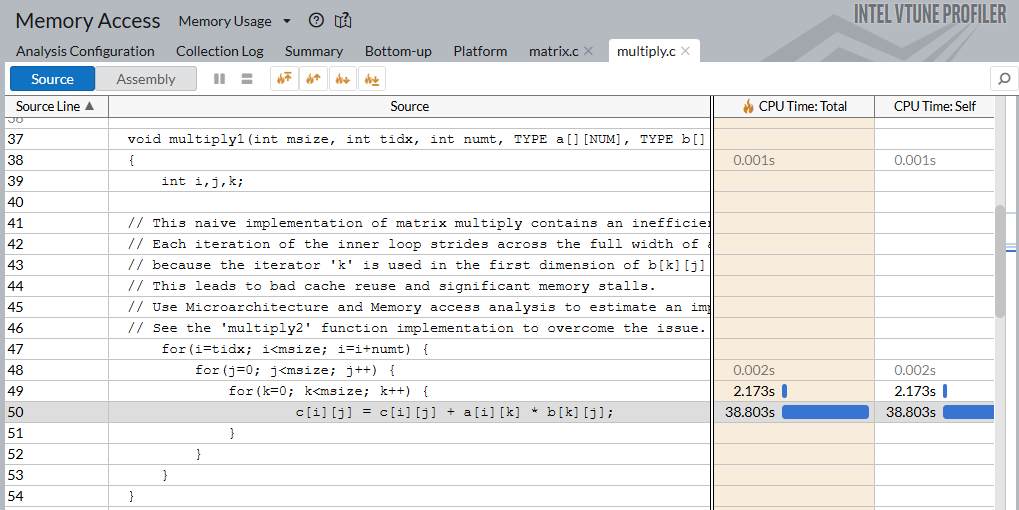Image resolution: width=1019 pixels, height=510 pixels.
Task: Go to the next smaller hotspot
Action: (x=342, y=79)
